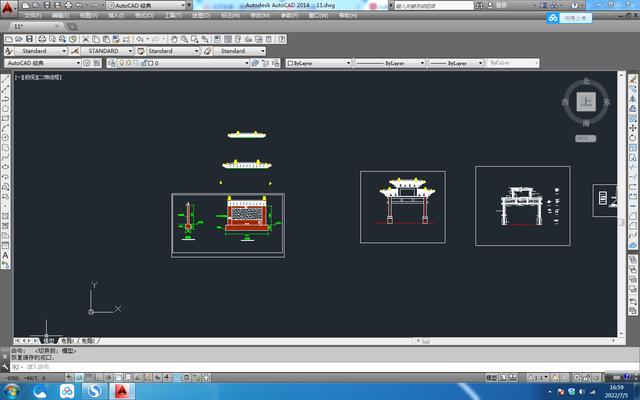Viewport: 640px width, 400px height.
Task: Expand the Standard text style dropdown
Action: tap(40, 50)
